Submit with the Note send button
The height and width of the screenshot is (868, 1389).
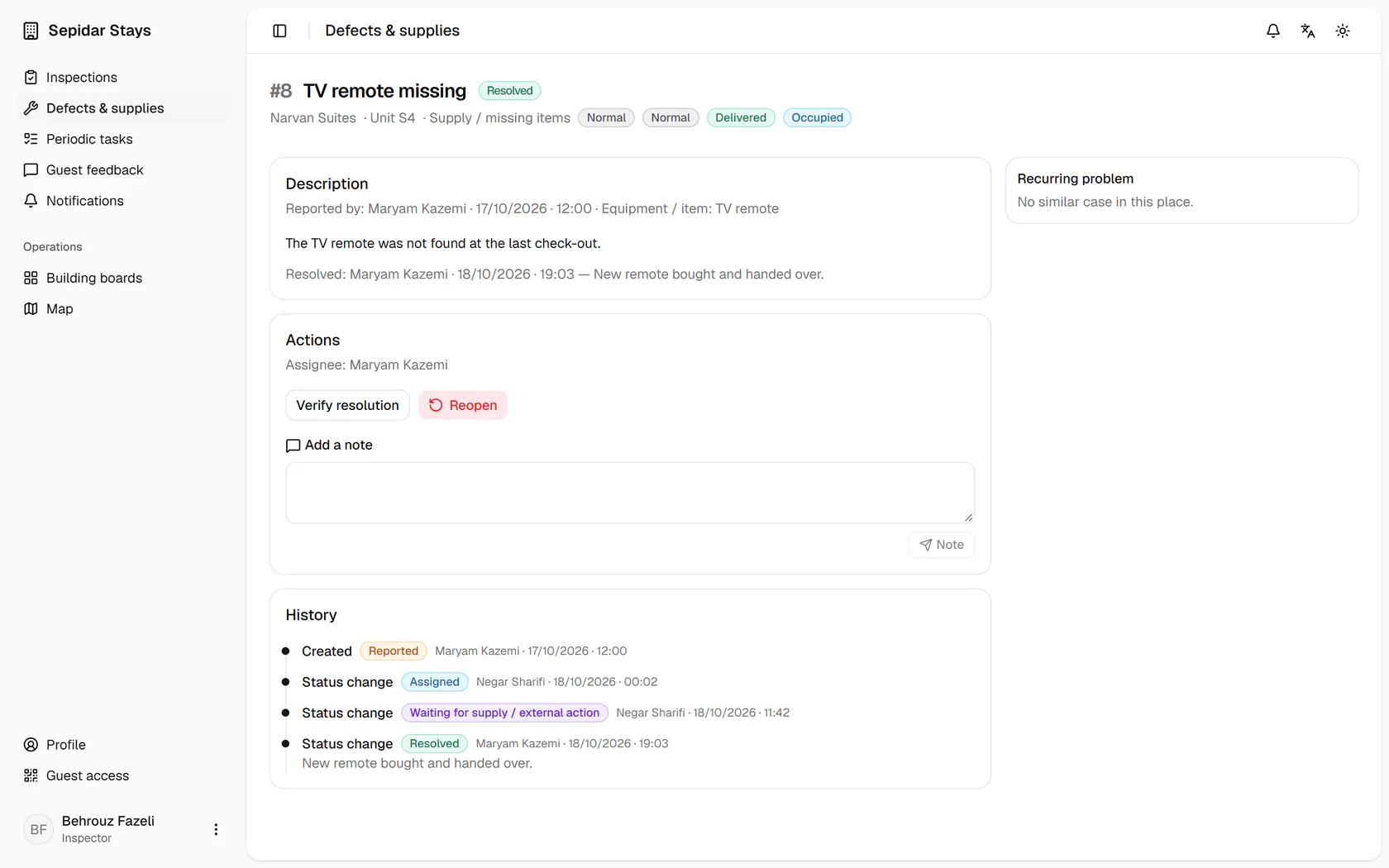(942, 545)
